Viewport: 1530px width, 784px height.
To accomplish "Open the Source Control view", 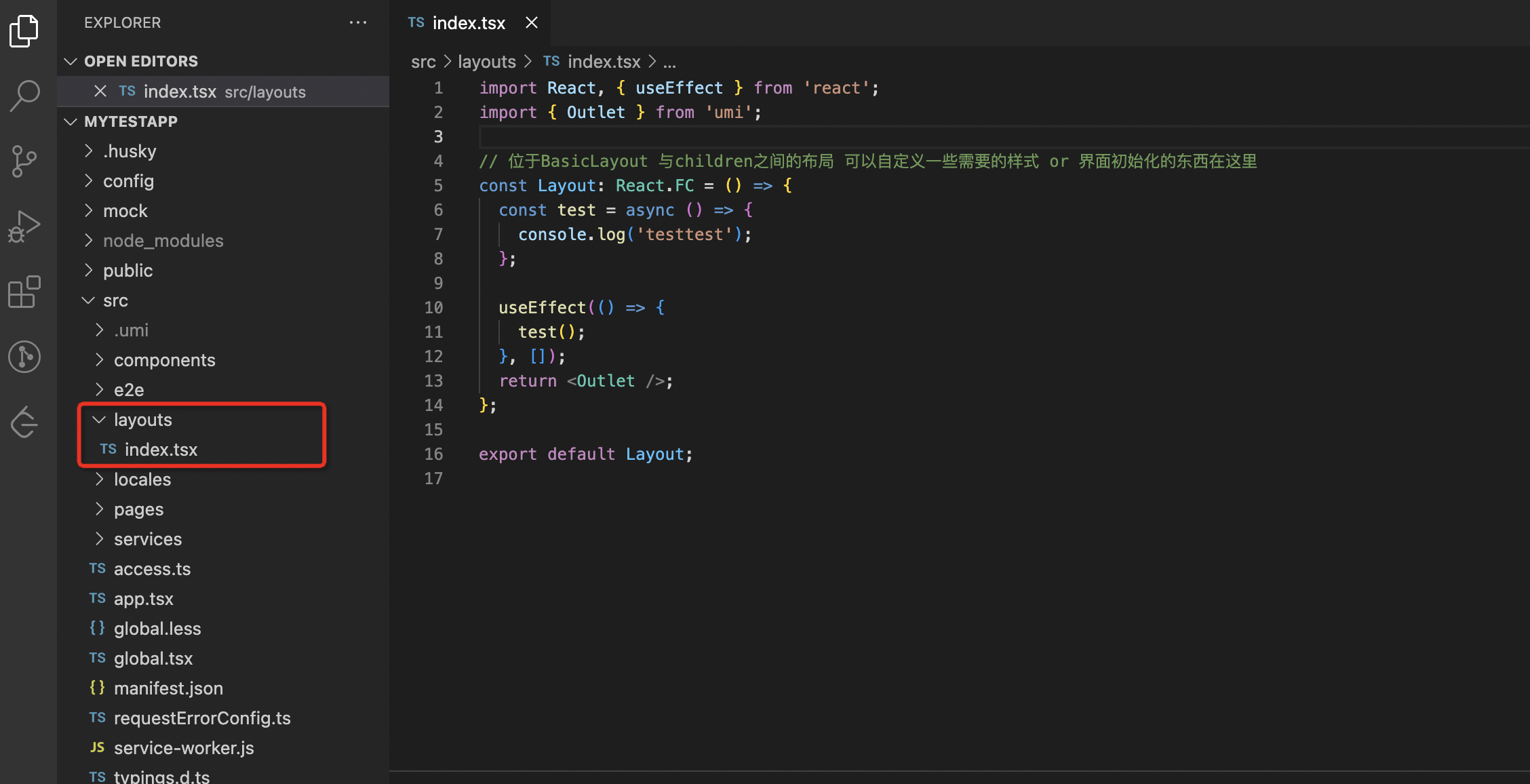I will coord(24,161).
